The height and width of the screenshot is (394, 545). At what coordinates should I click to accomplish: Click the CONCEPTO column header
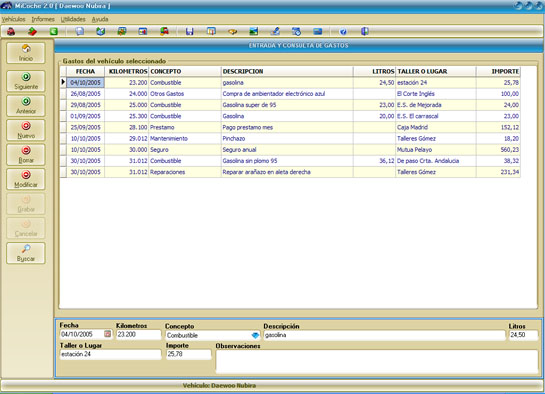(x=185, y=71)
